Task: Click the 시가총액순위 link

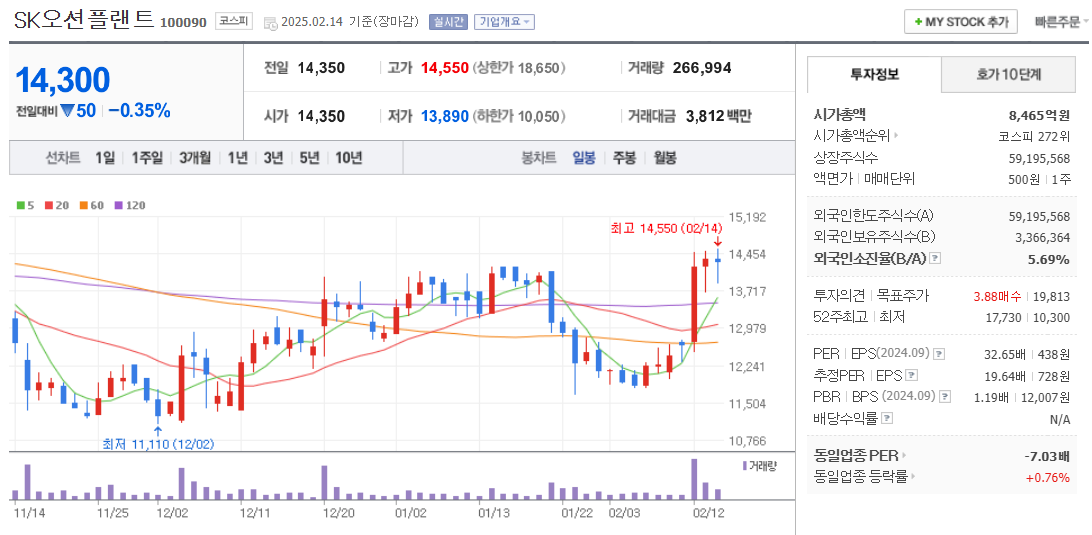Action: click(852, 136)
